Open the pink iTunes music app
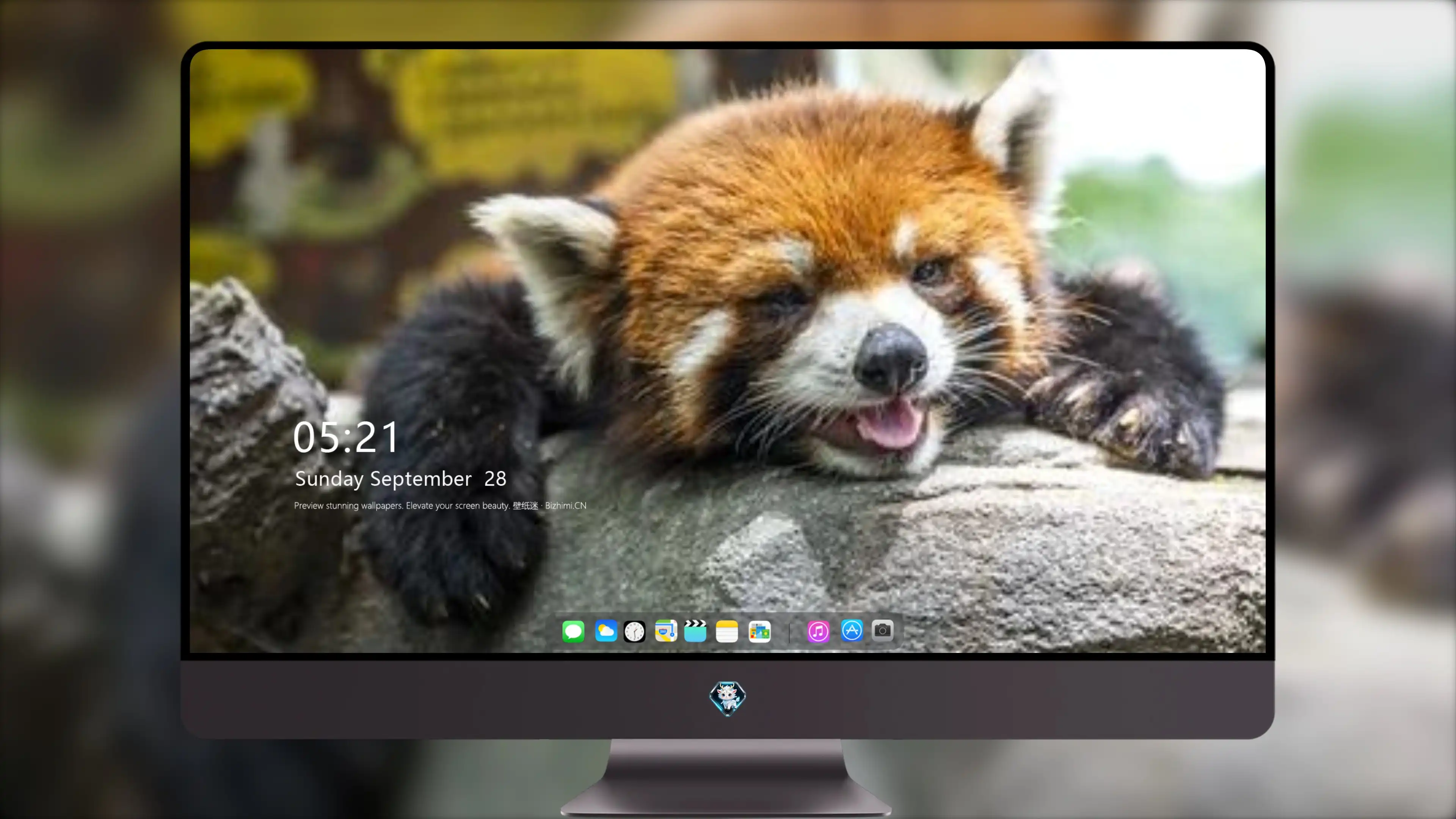The image size is (1456, 819). (818, 631)
